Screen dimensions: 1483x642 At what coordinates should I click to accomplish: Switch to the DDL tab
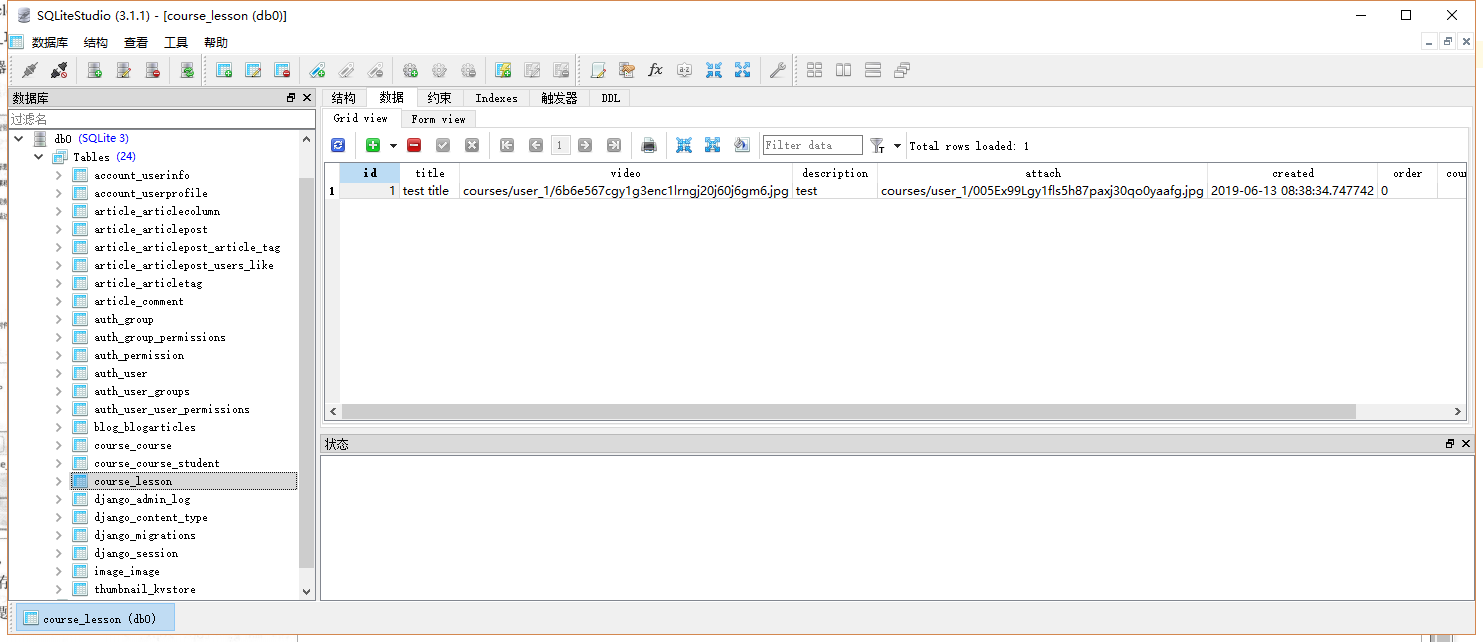(610, 98)
